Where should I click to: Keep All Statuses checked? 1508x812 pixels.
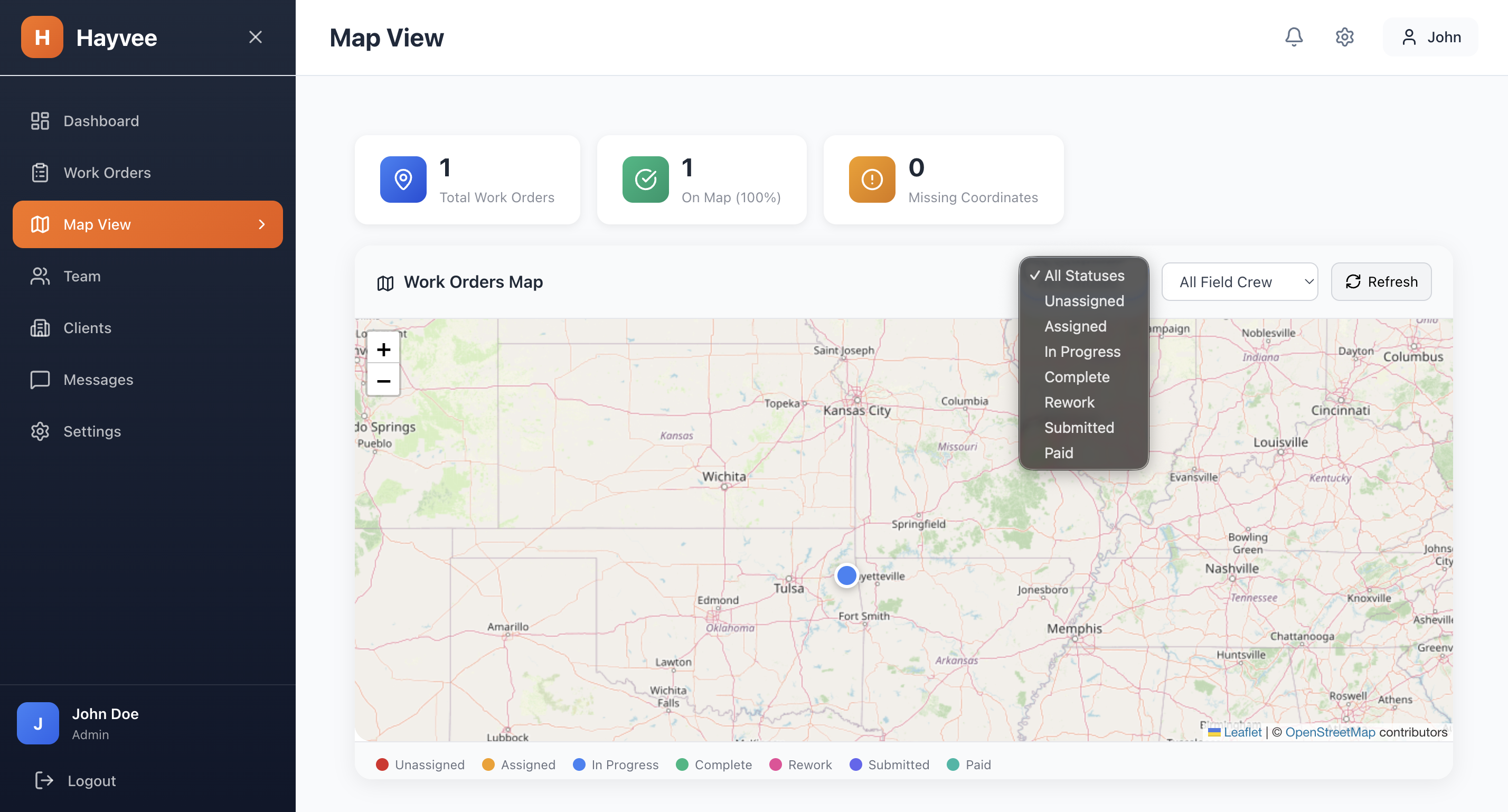tap(1083, 275)
